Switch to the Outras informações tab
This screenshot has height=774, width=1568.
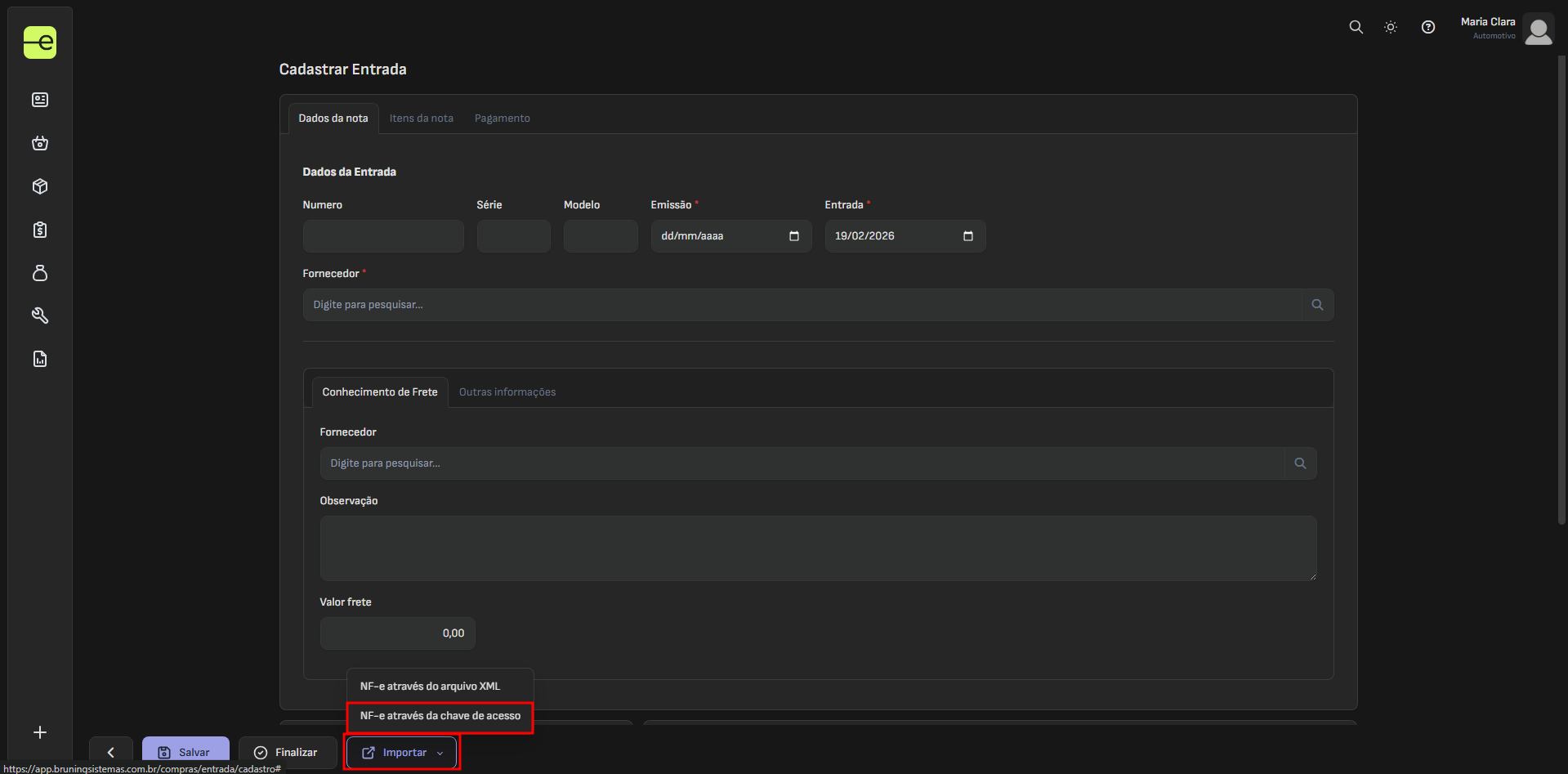[x=507, y=392]
